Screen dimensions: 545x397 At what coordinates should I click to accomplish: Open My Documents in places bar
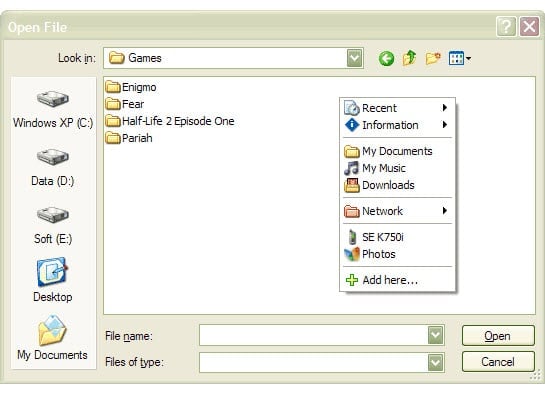click(x=52, y=338)
